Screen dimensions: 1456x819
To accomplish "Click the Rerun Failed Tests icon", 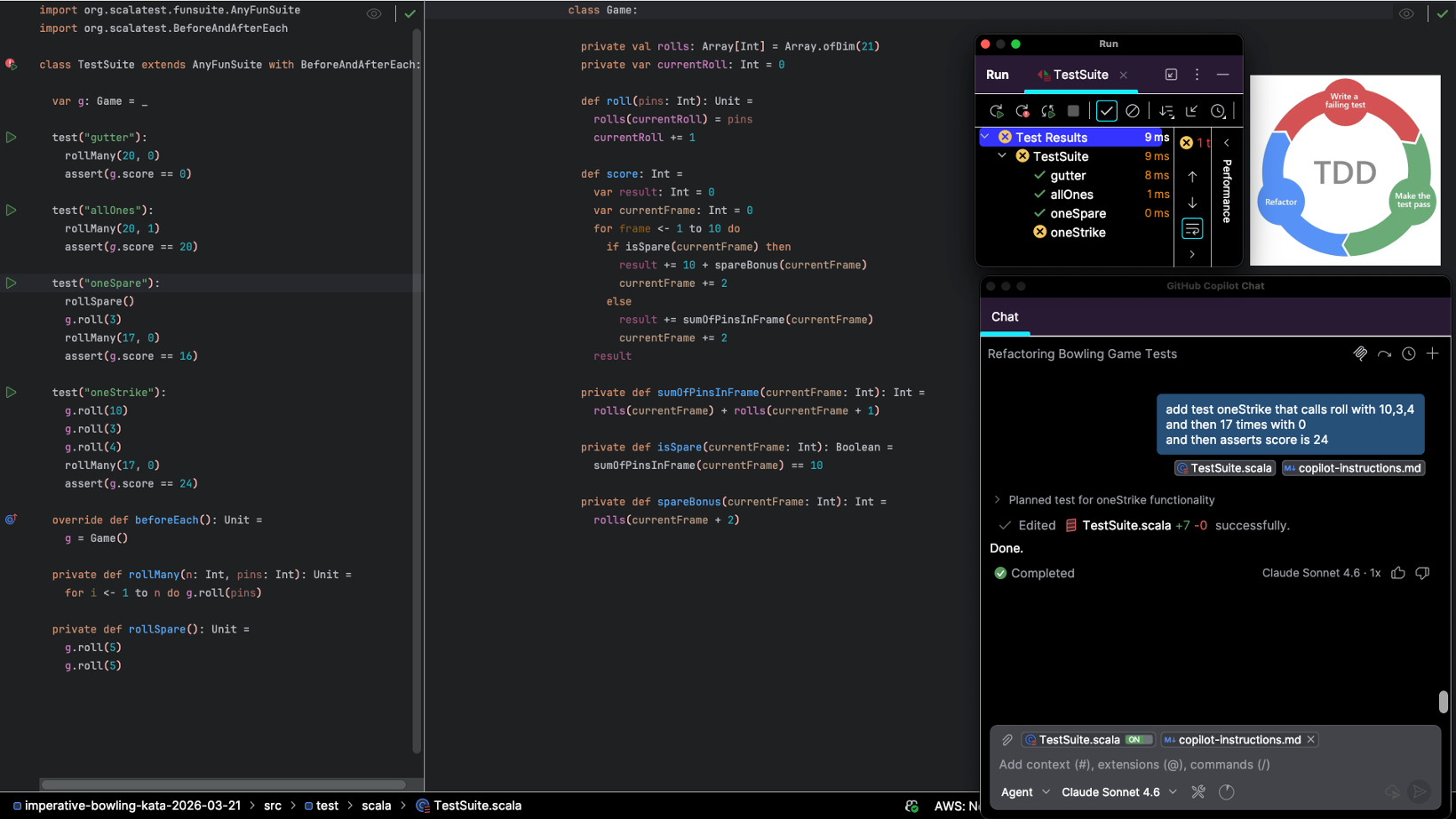I will tap(1022, 111).
